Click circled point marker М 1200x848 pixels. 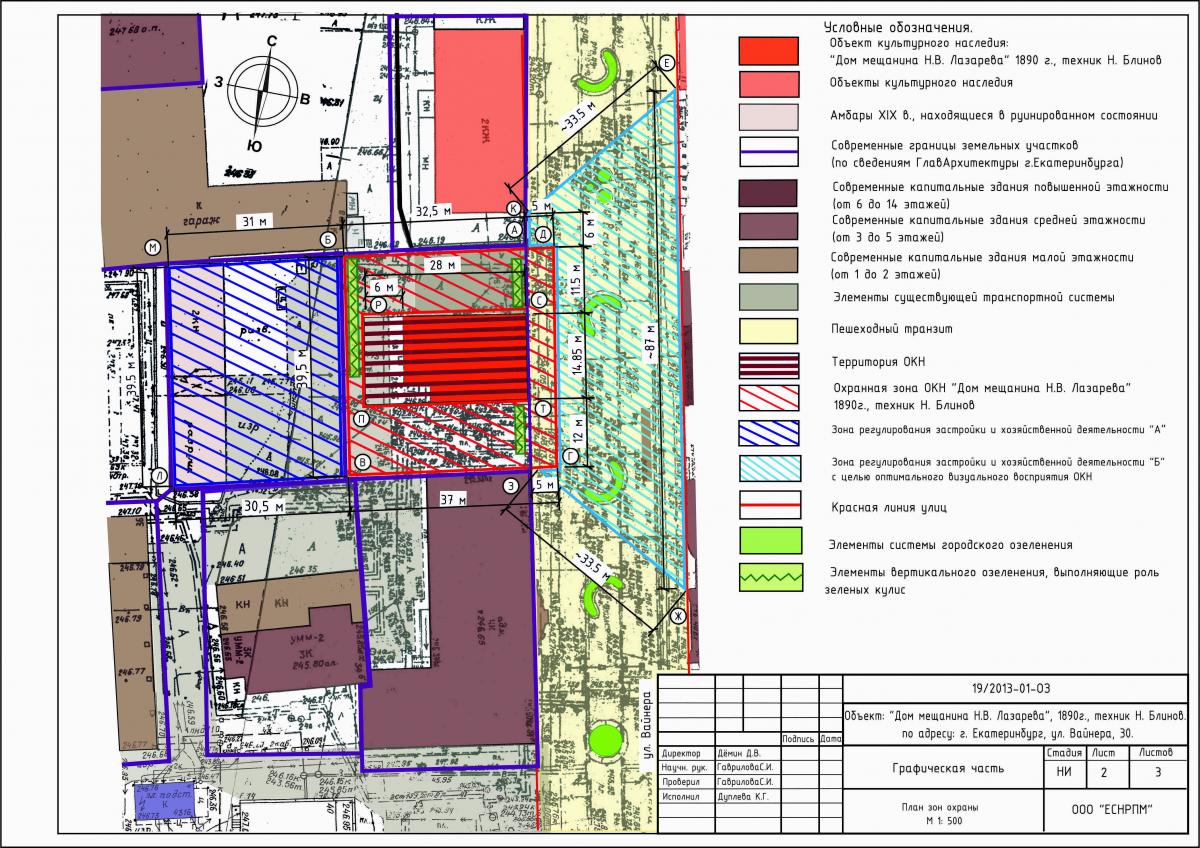click(x=153, y=247)
